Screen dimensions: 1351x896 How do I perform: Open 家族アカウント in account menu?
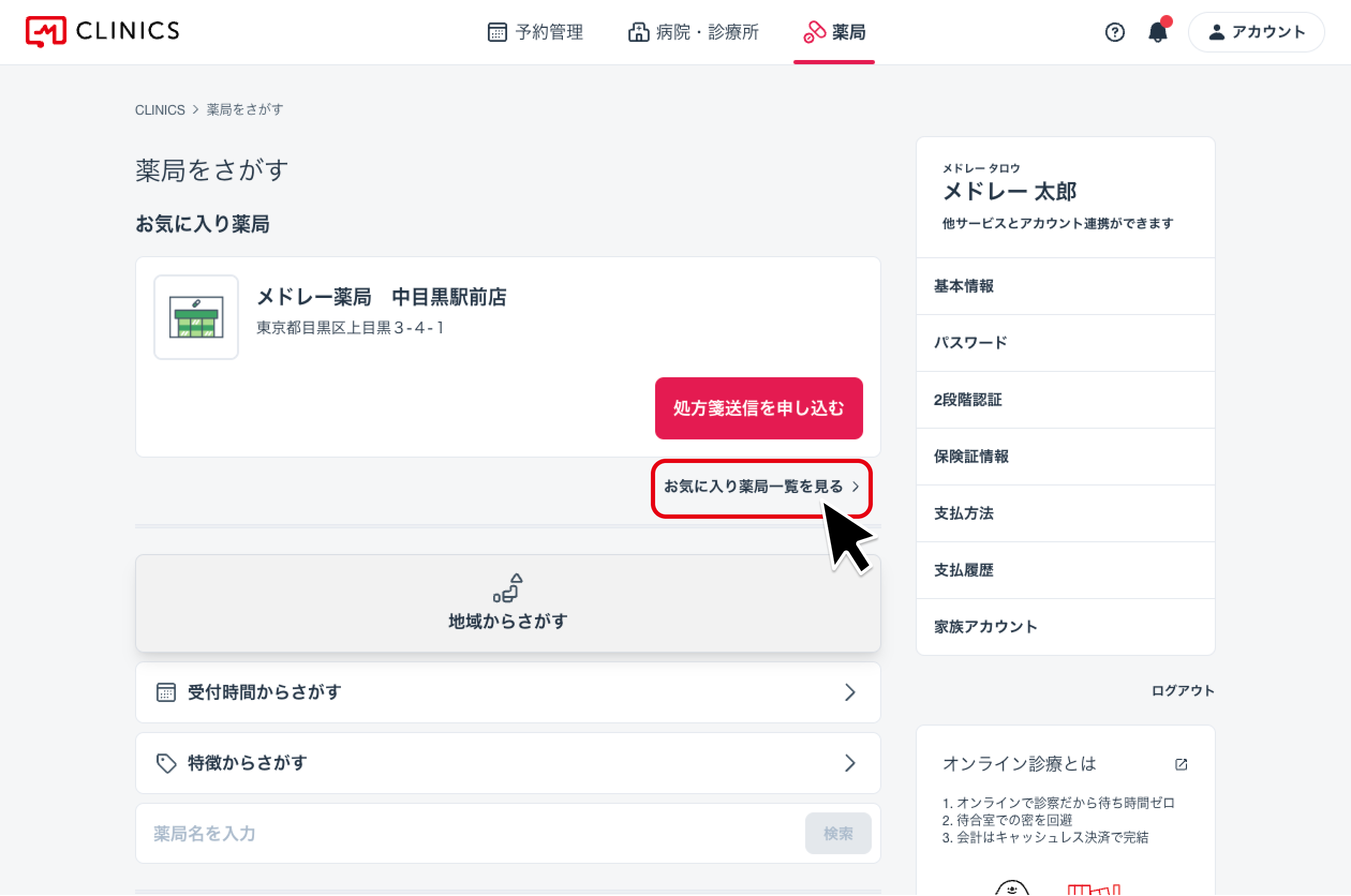(x=1066, y=627)
